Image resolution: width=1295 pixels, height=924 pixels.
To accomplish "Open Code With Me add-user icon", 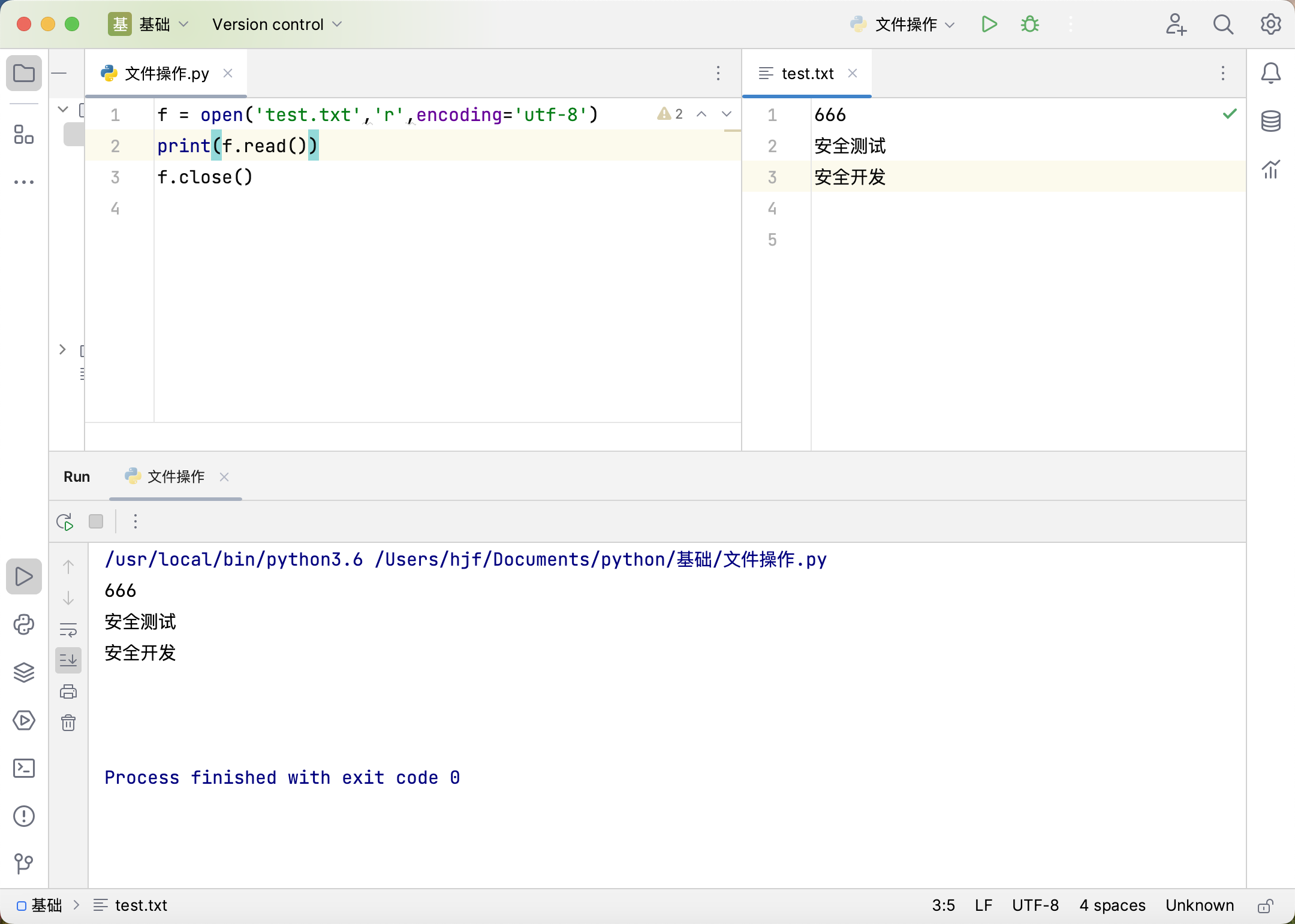I will (1176, 24).
